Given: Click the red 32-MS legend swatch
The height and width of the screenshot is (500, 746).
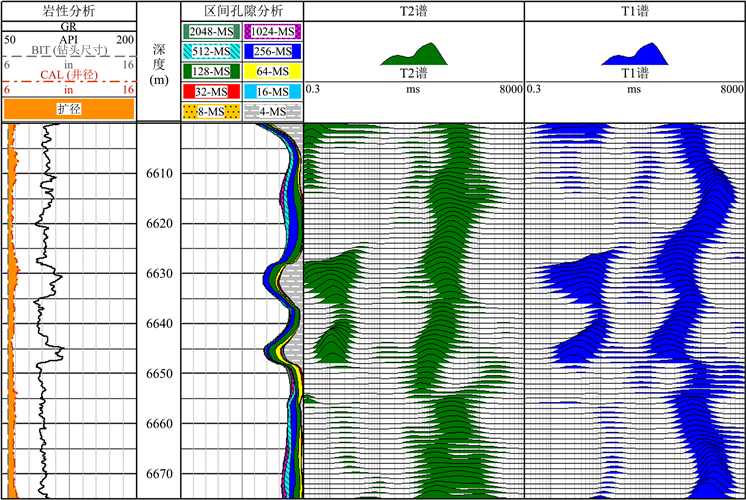Looking at the screenshot, I should click(x=211, y=92).
